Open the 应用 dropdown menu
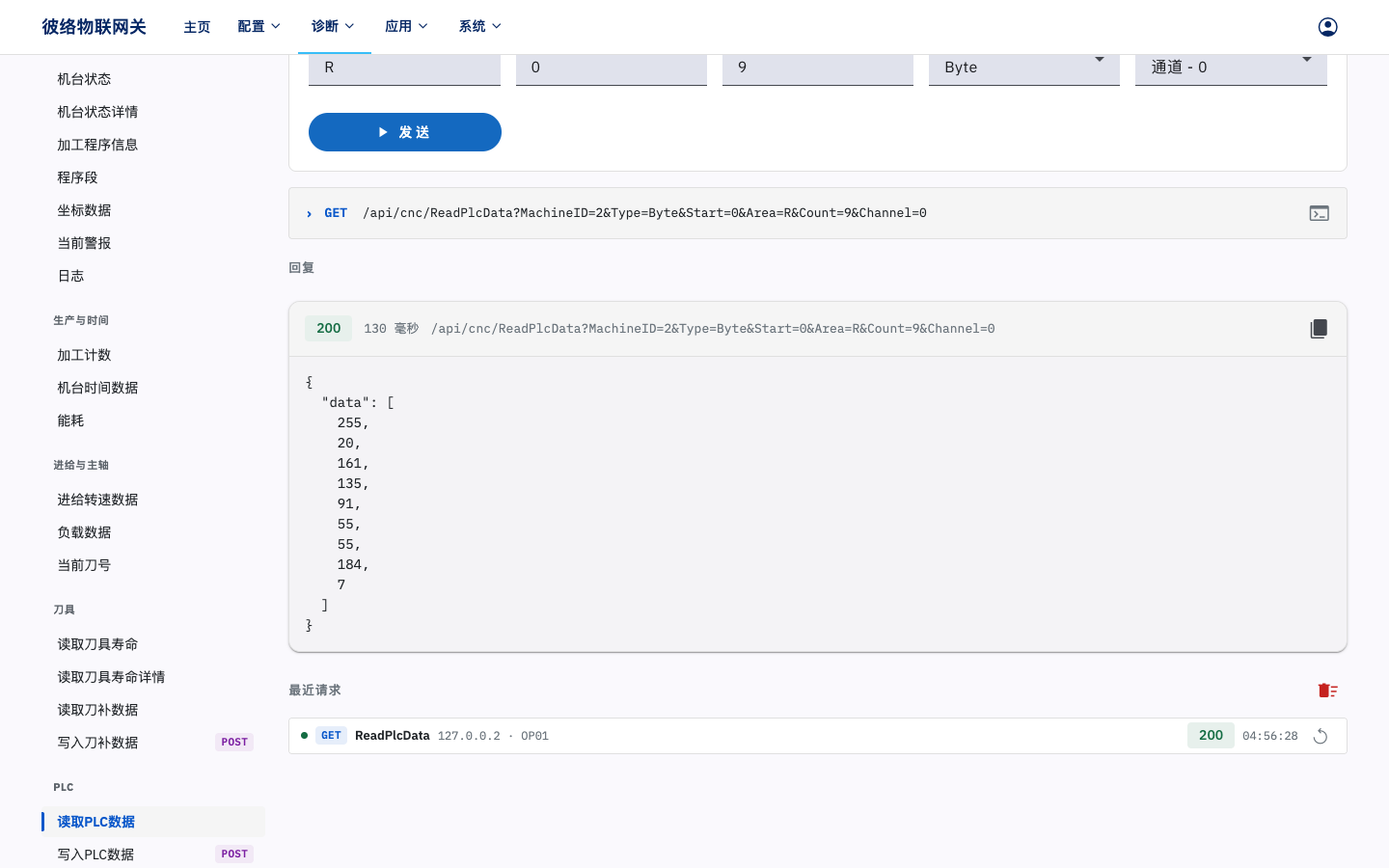The height and width of the screenshot is (868, 1389). (406, 26)
